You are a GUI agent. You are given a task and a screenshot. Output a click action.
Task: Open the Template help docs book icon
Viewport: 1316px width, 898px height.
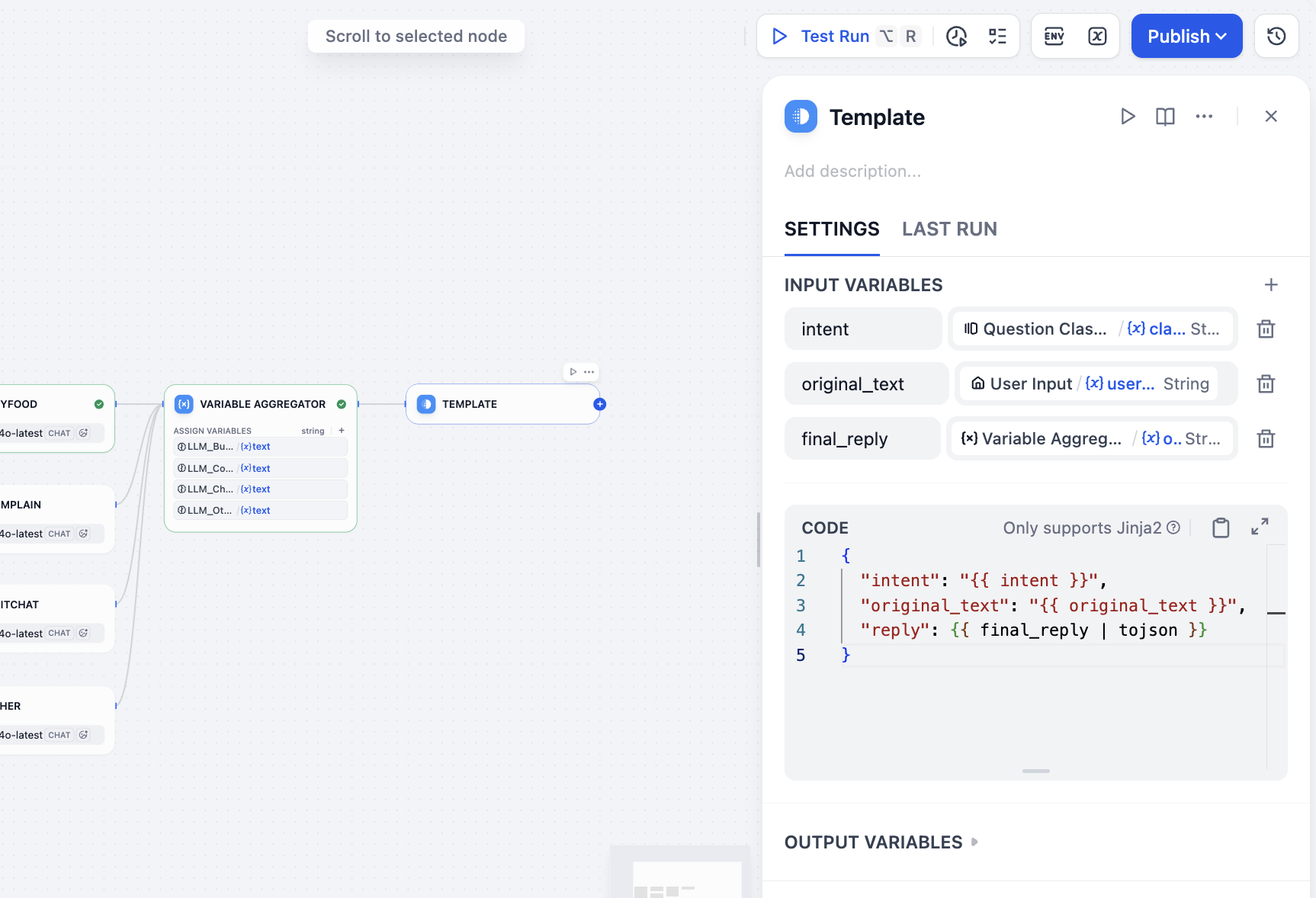pyautogui.click(x=1165, y=117)
